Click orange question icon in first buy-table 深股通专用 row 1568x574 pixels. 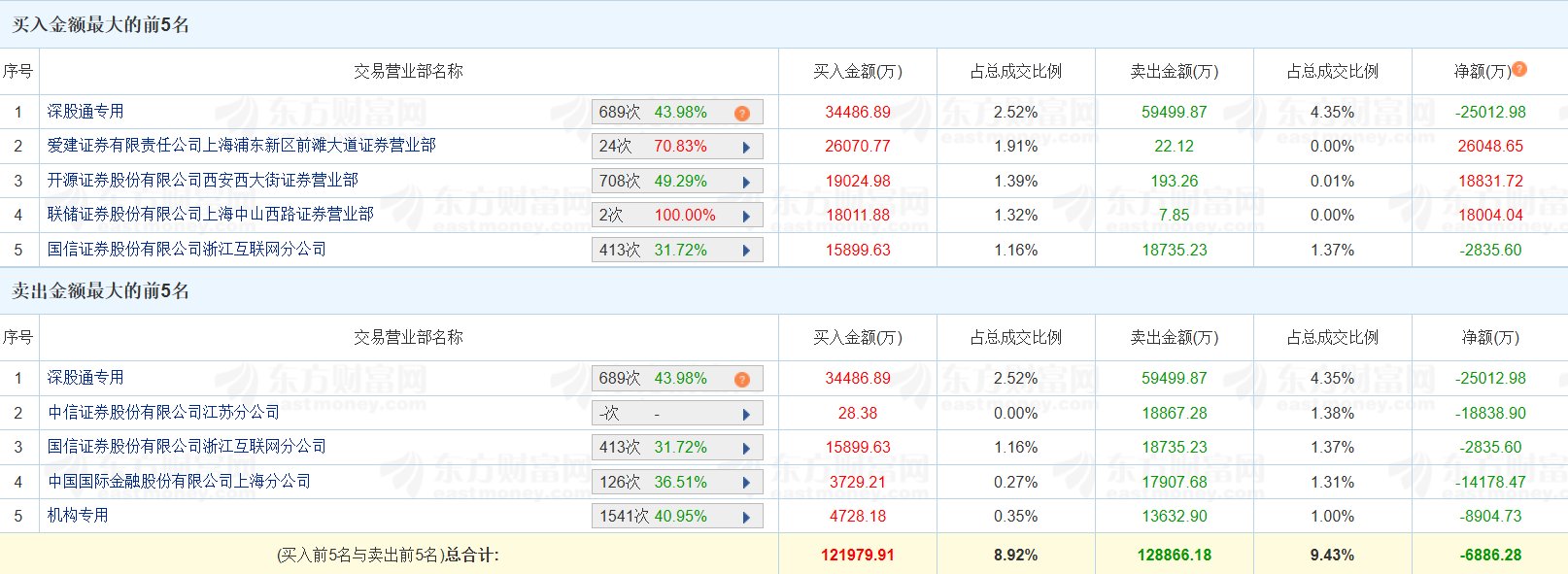(741, 113)
